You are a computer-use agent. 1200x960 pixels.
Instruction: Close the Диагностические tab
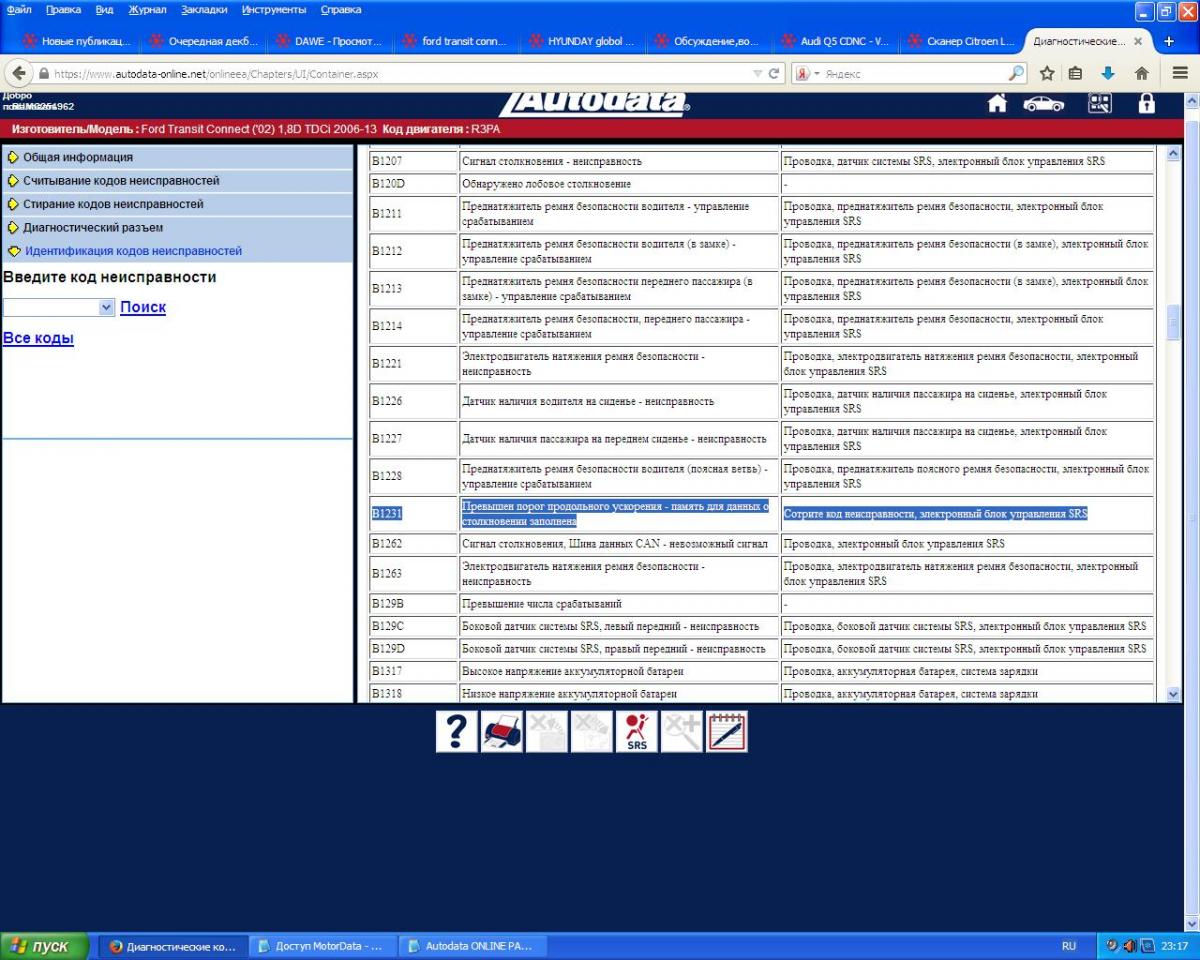[1137, 42]
